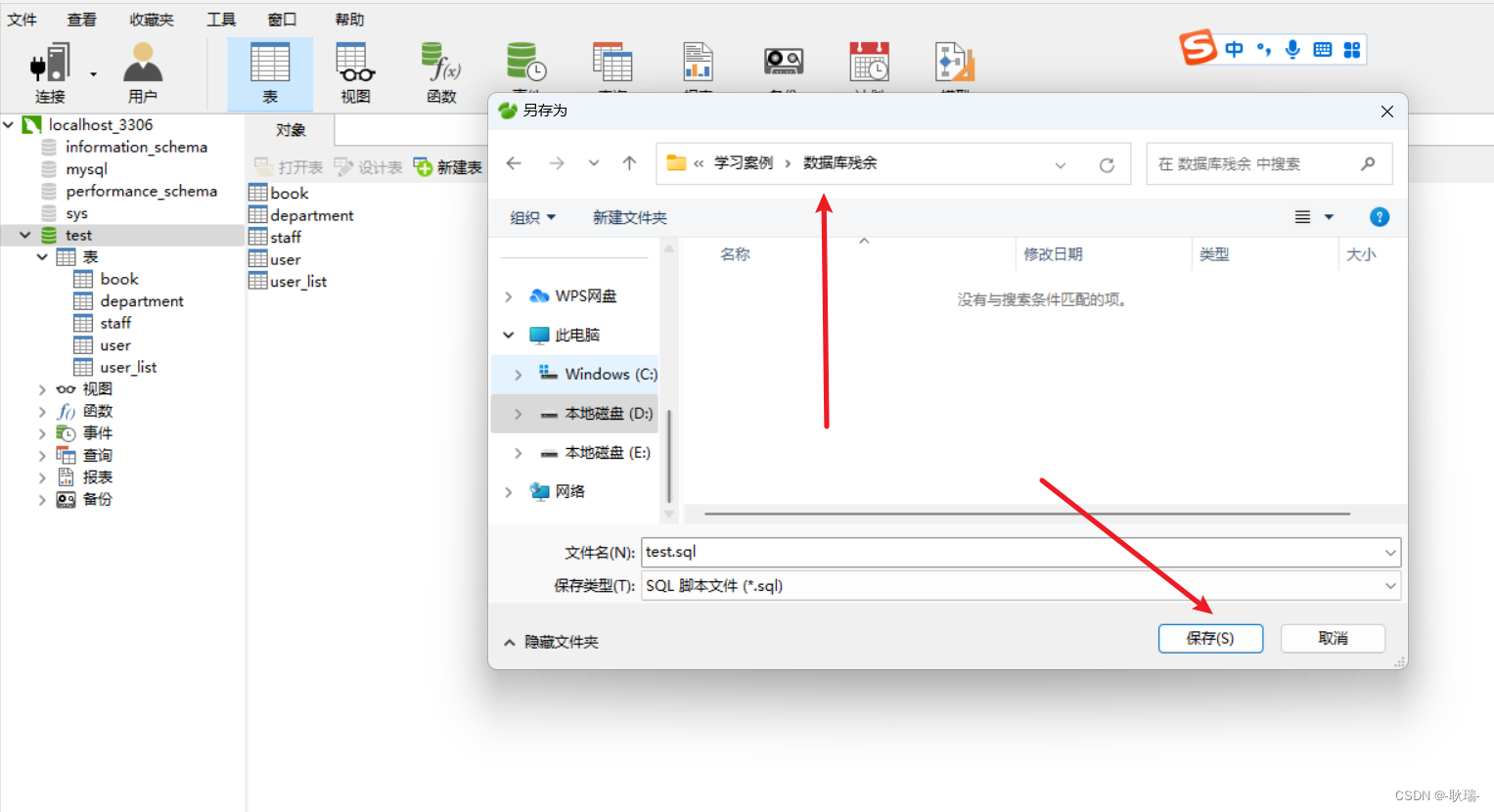Click New Folder (新建文件夹) button
Image resolution: width=1494 pixels, height=812 pixels.
tap(630, 217)
